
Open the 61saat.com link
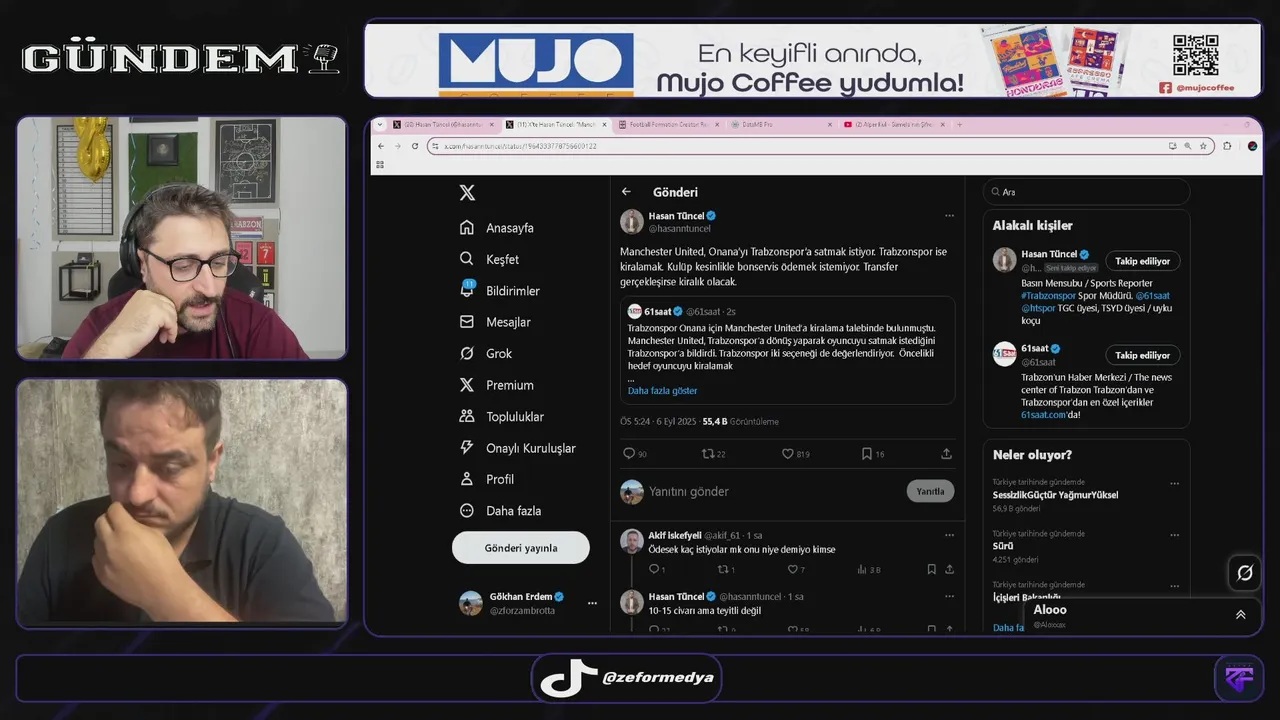[1044, 414]
